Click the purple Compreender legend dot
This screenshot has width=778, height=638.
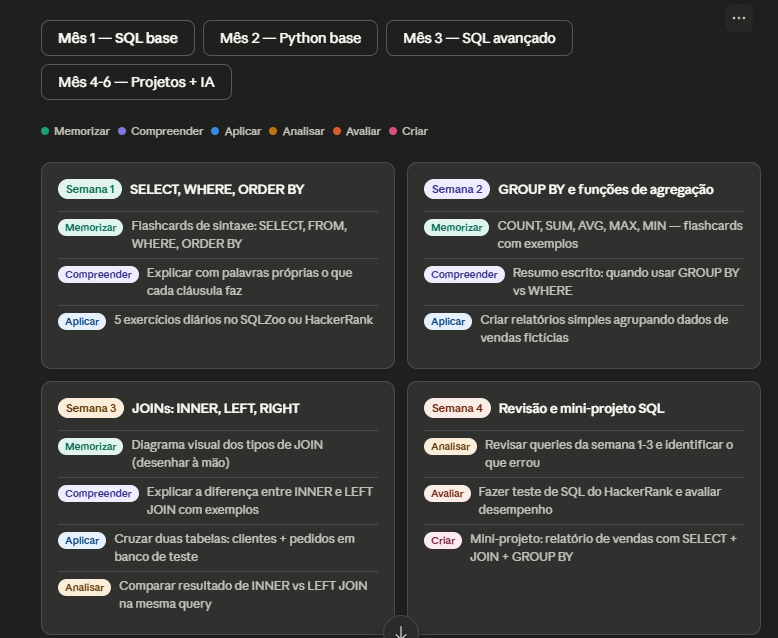[x=122, y=131]
